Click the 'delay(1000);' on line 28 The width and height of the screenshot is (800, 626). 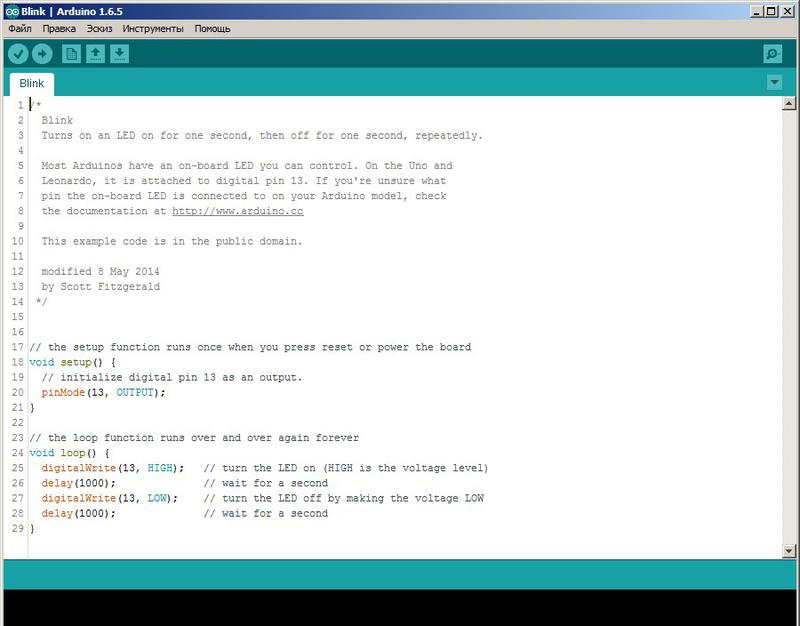click(x=79, y=513)
